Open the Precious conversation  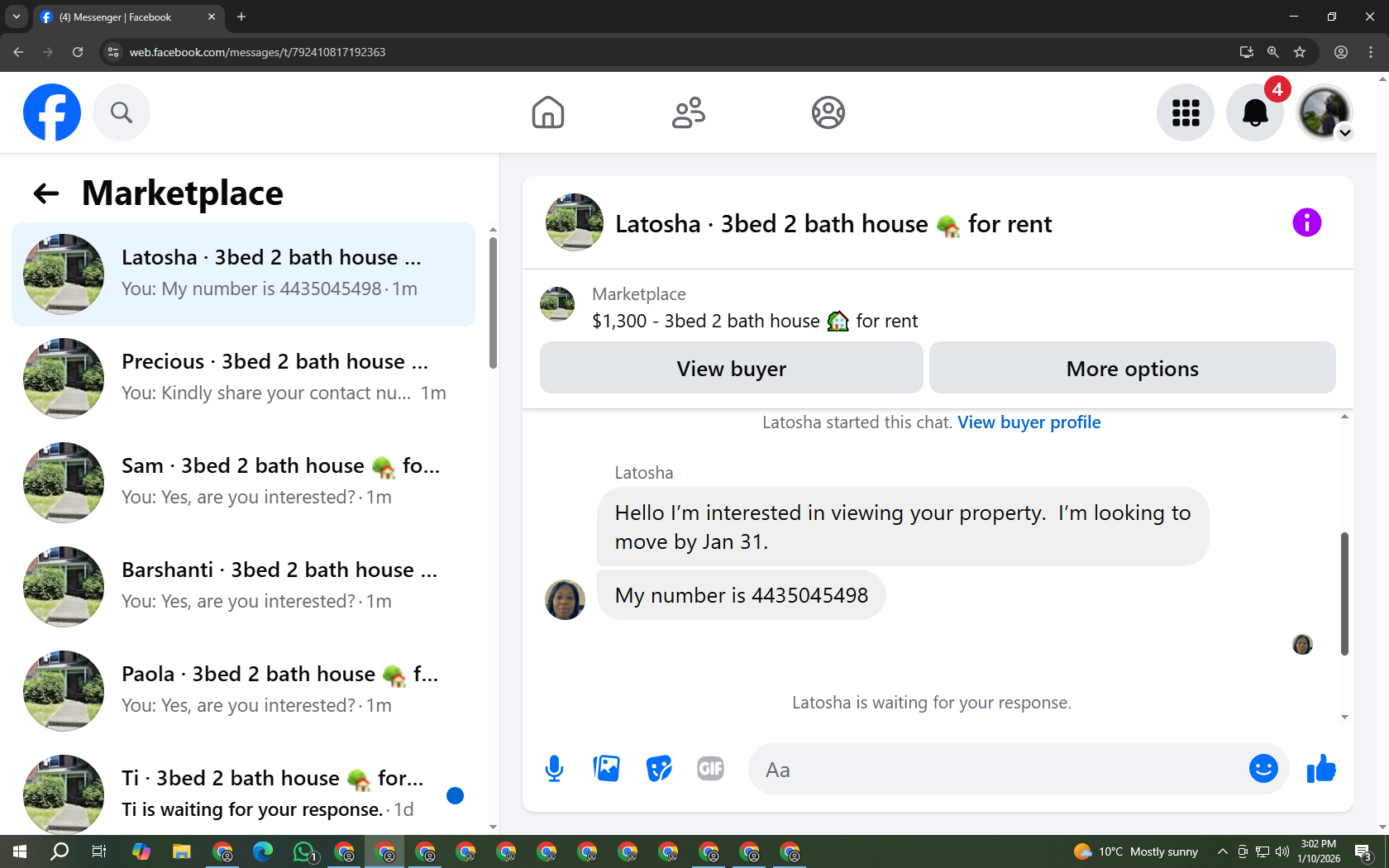click(x=243, y=379)
